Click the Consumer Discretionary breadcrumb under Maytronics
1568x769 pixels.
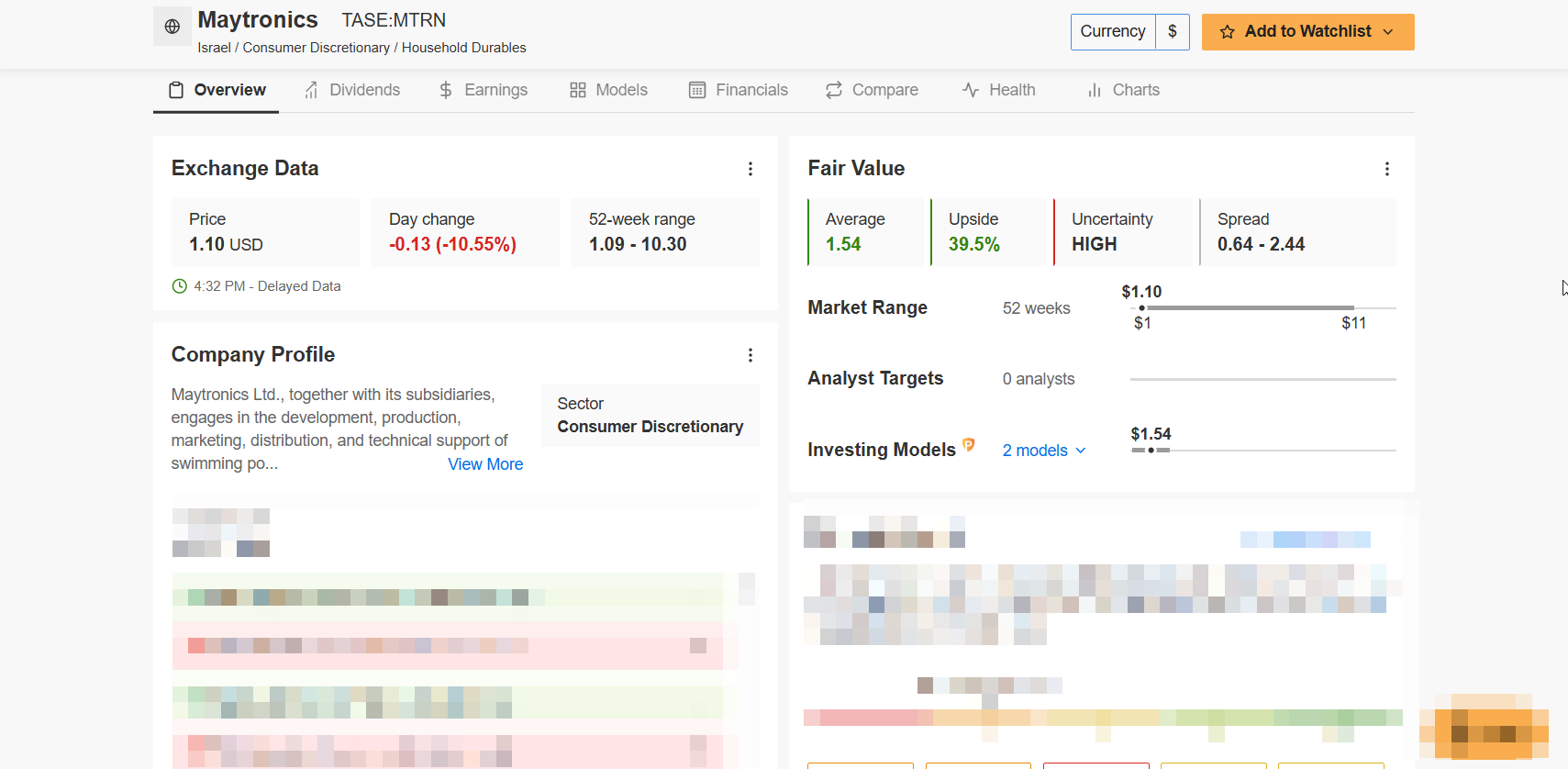(x=317, y=48)
